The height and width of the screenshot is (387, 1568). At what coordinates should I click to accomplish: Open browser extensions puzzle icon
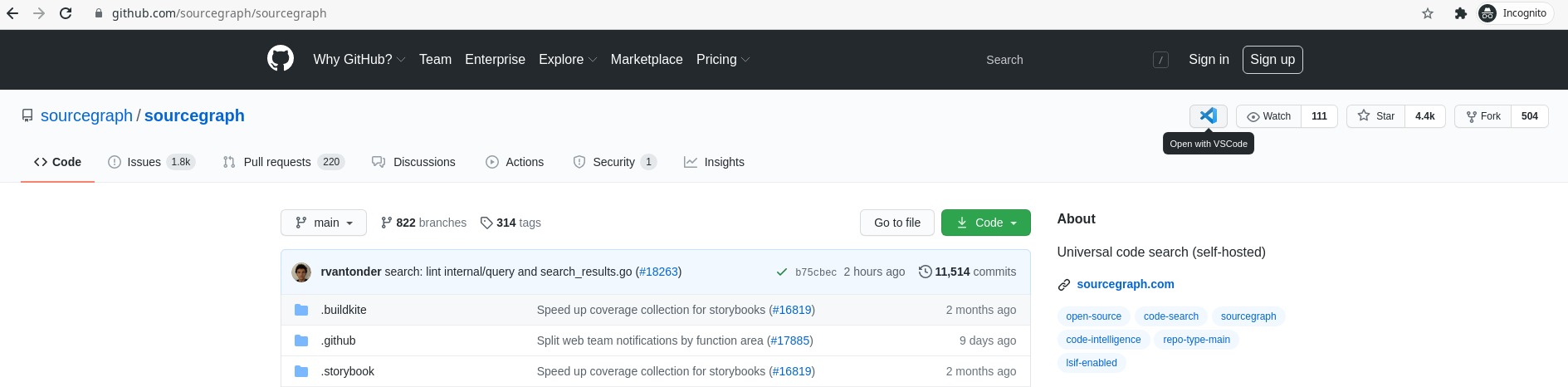tap(1461, 13)
